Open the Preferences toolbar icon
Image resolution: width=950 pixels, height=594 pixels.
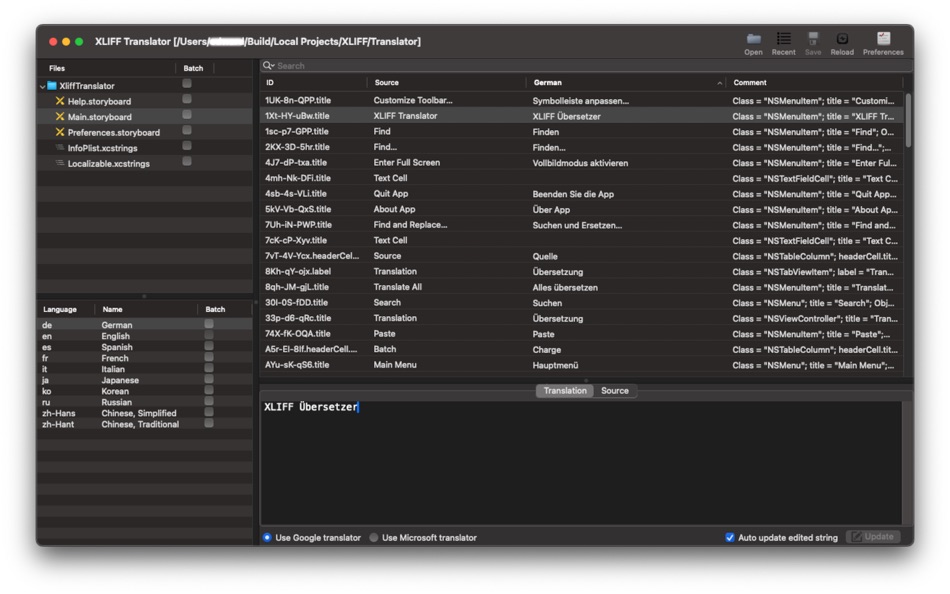click(883, 39)
